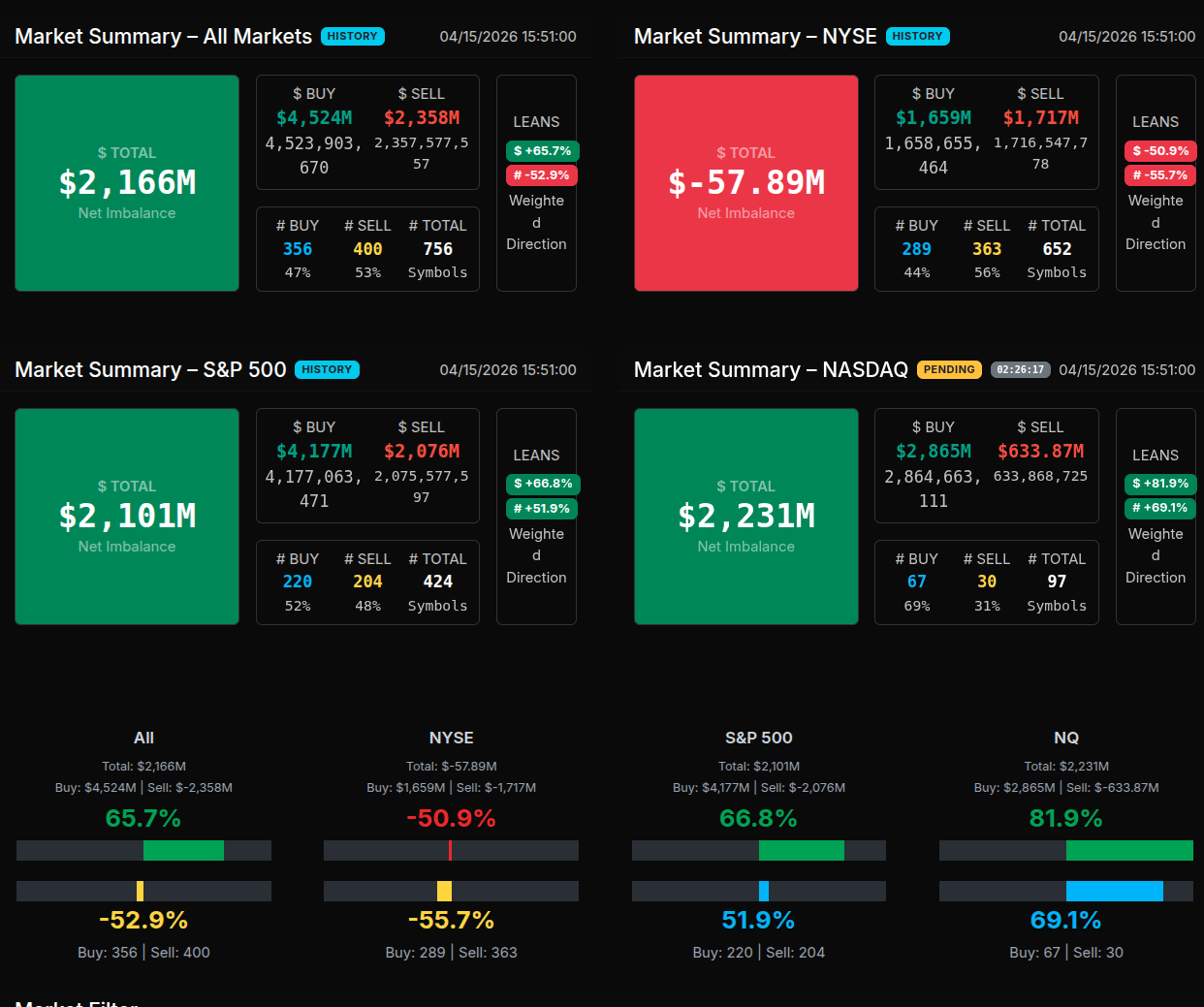The image size is (1204, 1007).
Task: Open the $2,101M S&P 500 total tile
Action: 127,517
